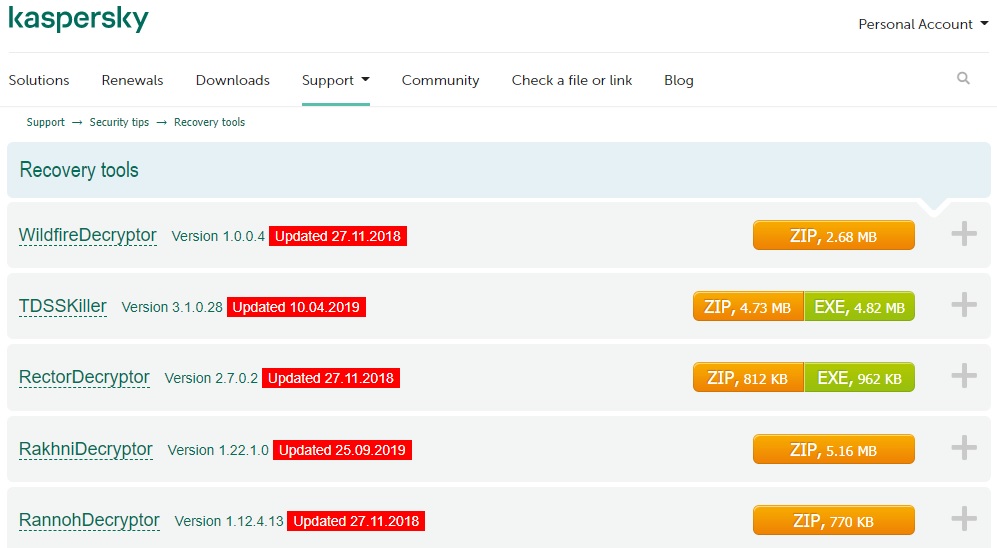
Task: Click the Version 2.7.0.2 text
Action: pyautogui.click(x=211, y=378)
